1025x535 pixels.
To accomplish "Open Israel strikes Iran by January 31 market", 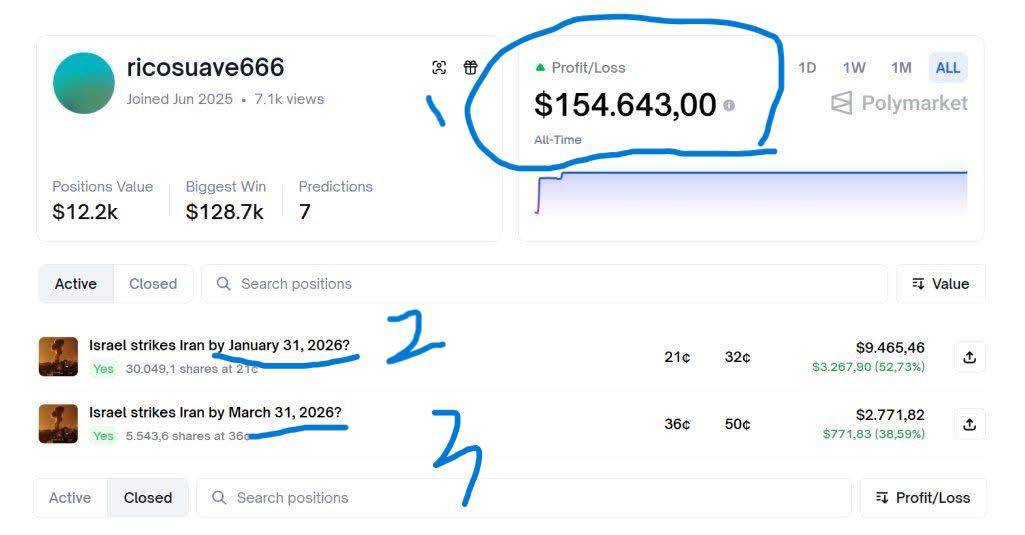I will pyautogui.click(x=219, y=346).
